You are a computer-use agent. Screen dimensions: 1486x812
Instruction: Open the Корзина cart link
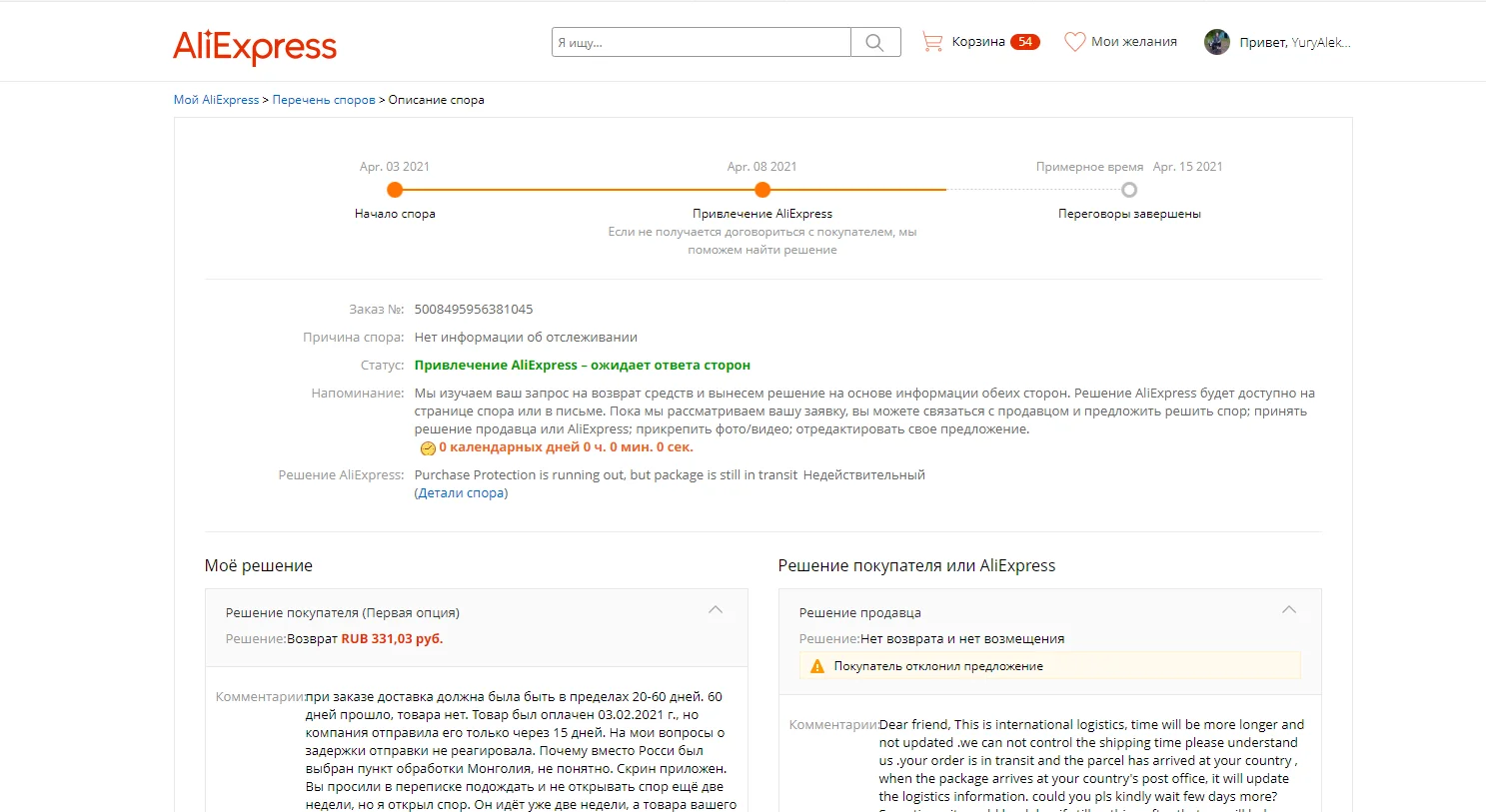tap(978, 42)
